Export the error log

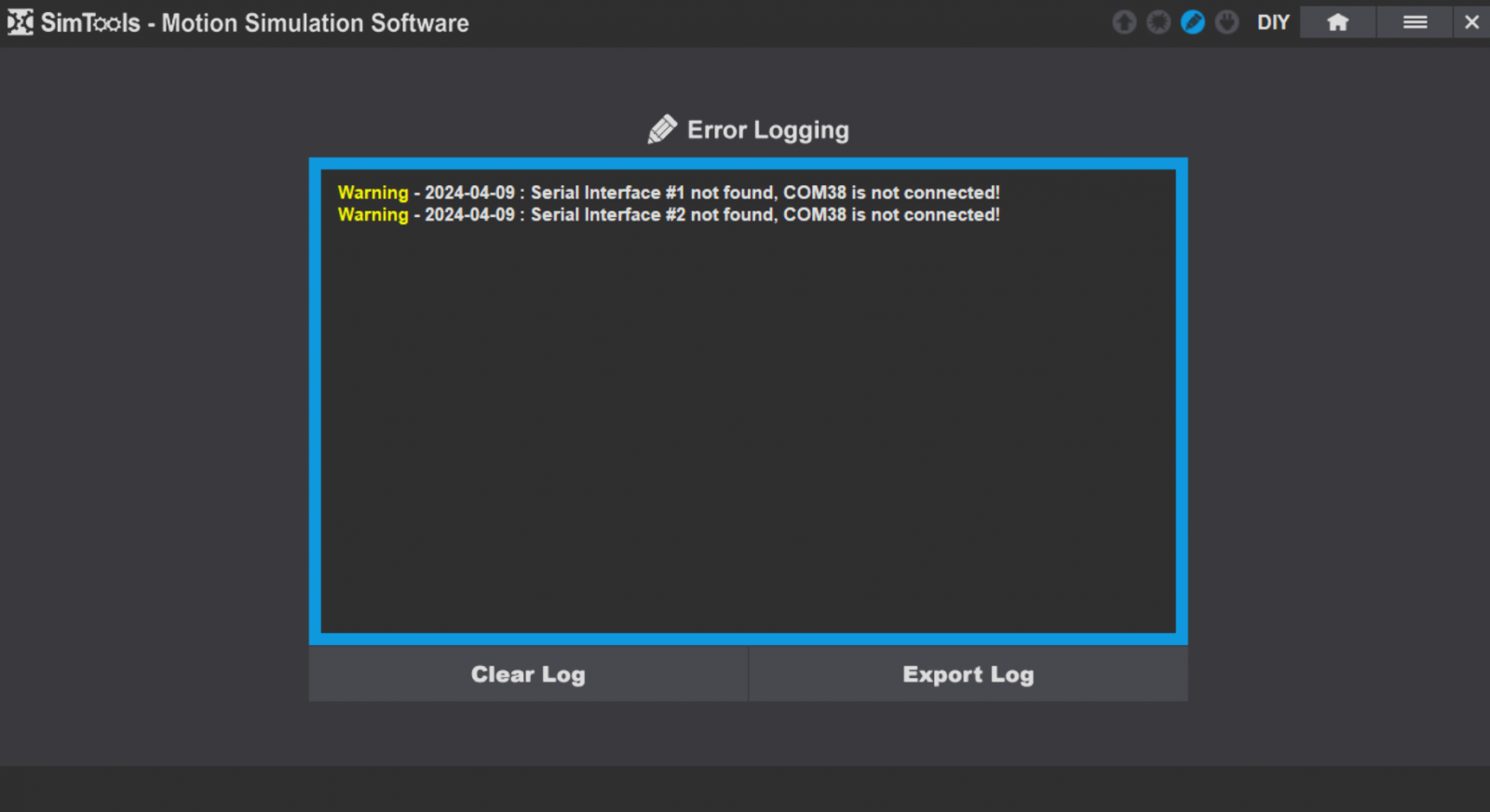coord(968,674)
